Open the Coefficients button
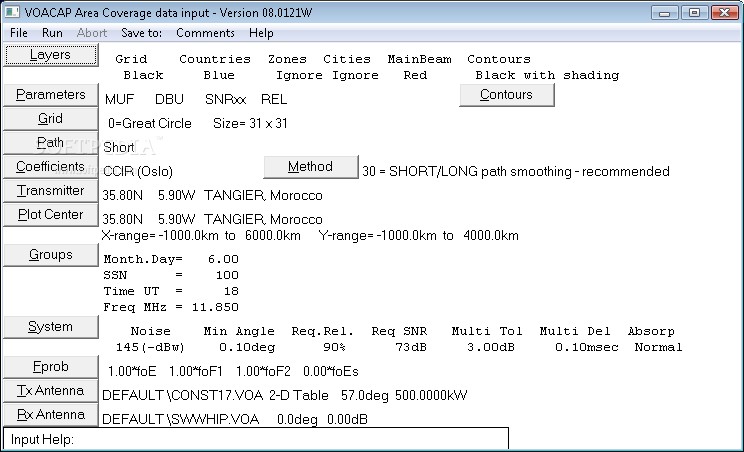The width and height of the screenshot is (744, 452). (50, 166)
